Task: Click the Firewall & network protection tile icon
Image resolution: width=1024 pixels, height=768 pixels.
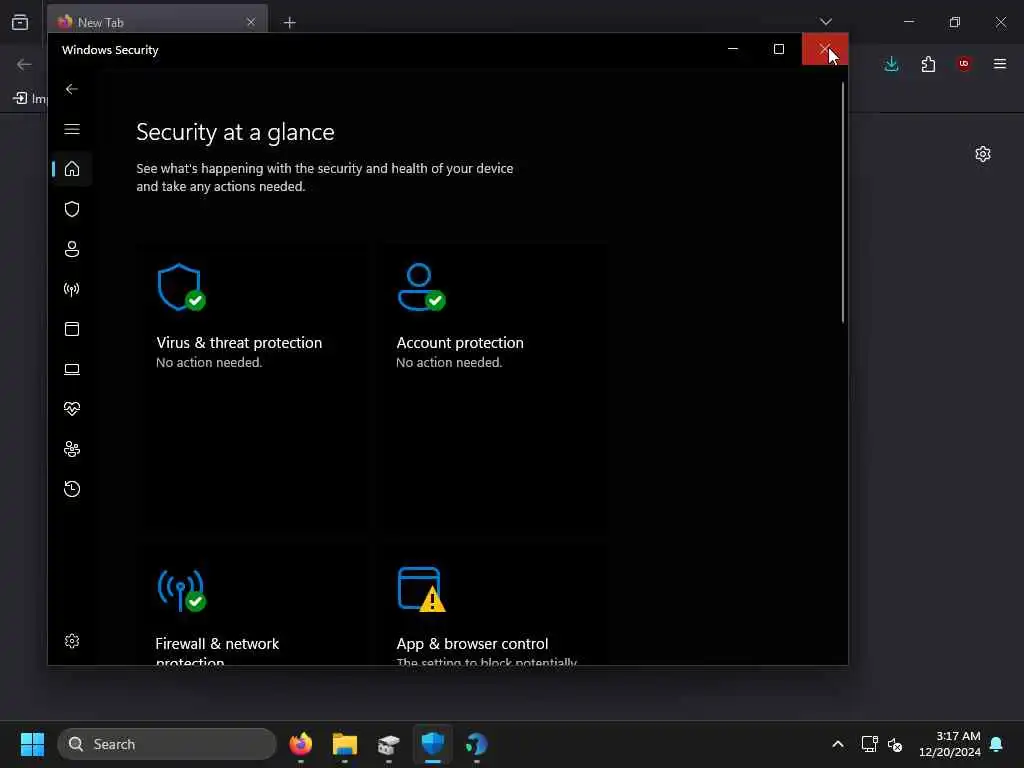Action: pos(181,590)
